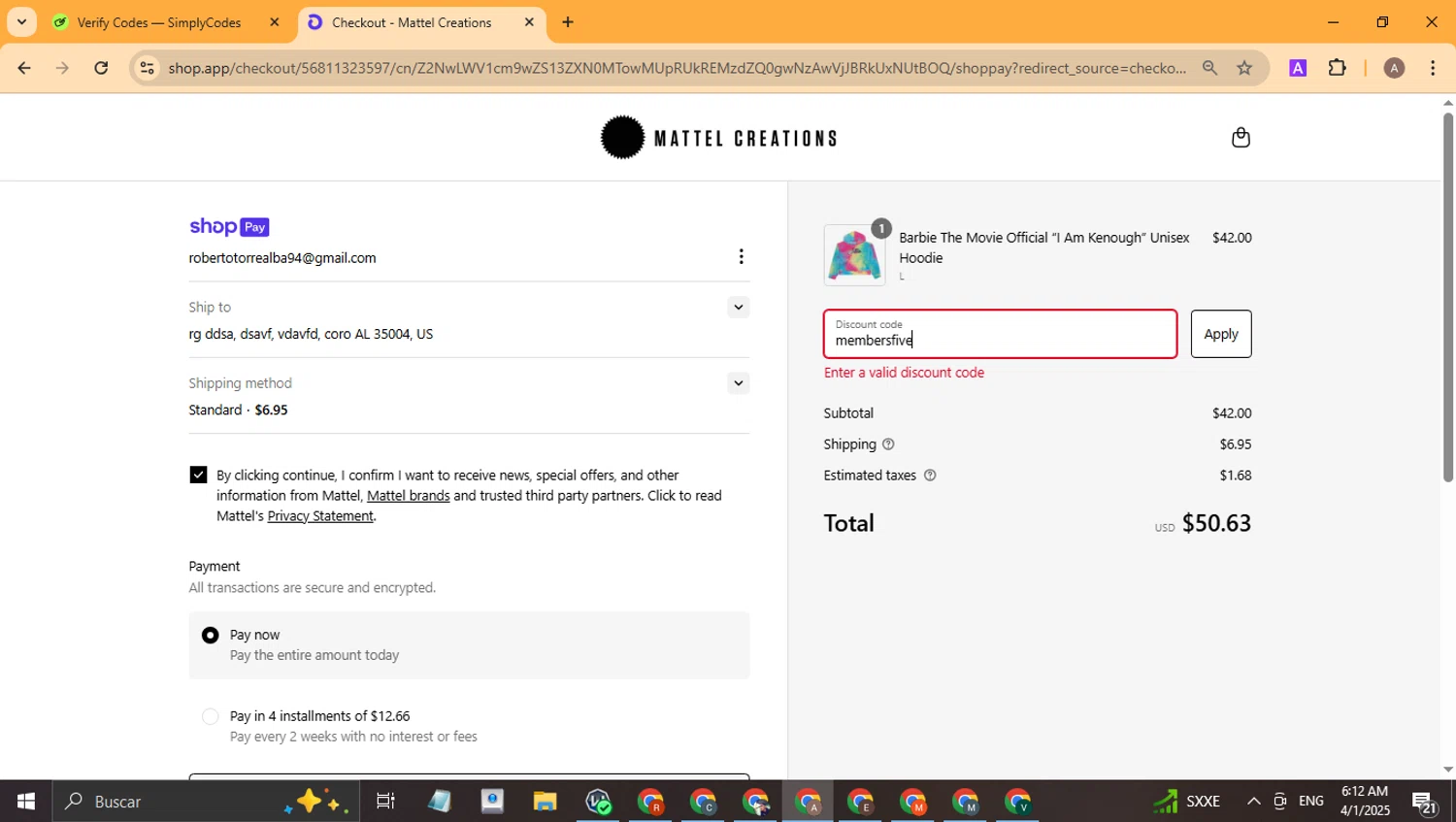Open the three-dot account options menu
Viewport: 1456px width, 822px height.
741,256
